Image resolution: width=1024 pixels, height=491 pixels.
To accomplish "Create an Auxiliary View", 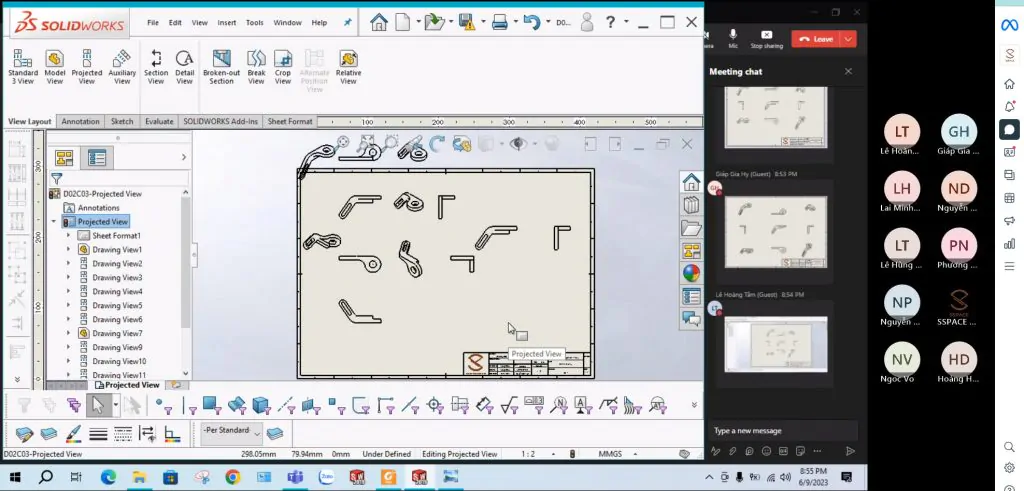I will coord(122,67).
